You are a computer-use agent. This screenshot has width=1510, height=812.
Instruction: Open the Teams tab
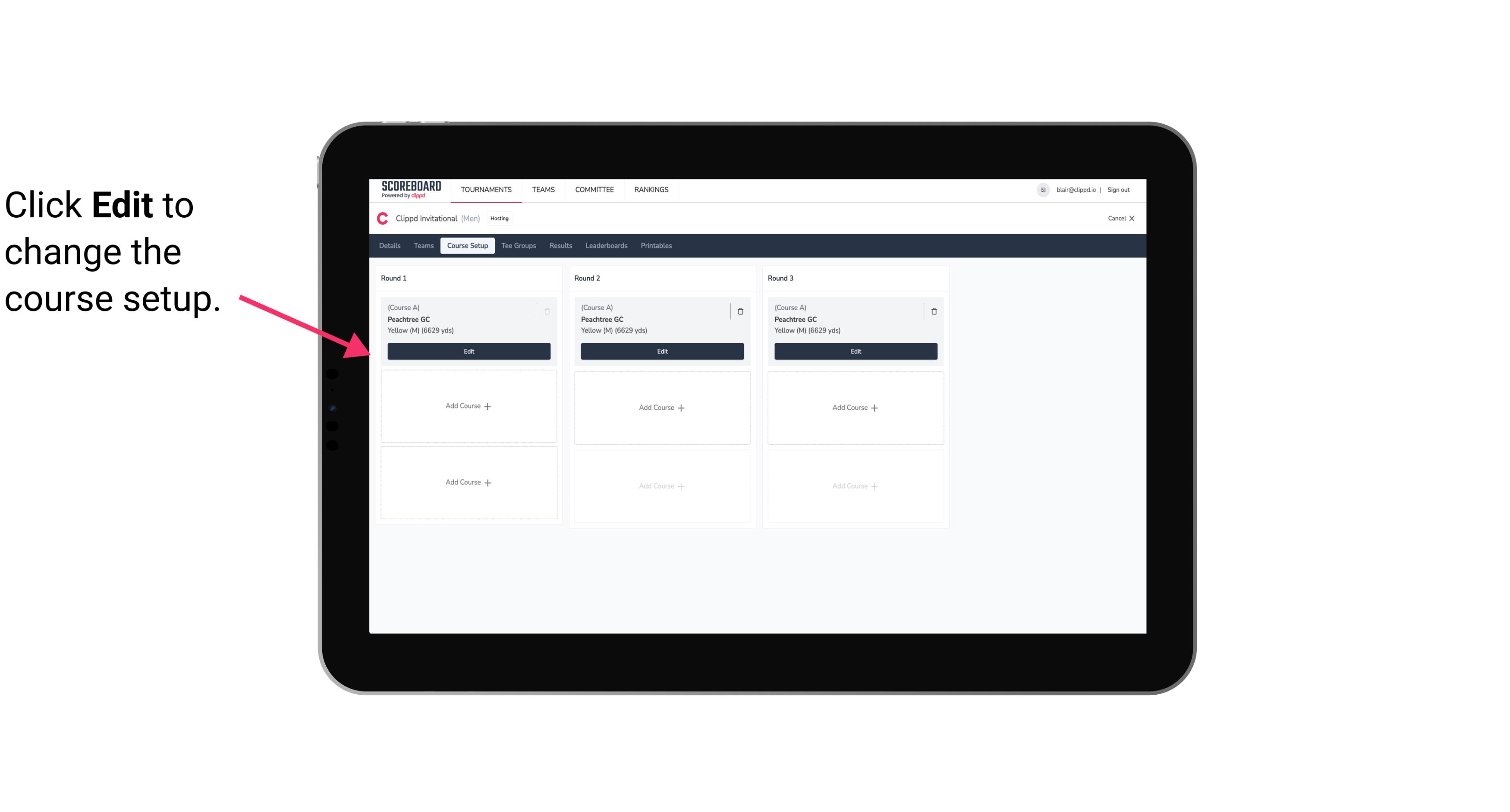click(x=423, y=245)
